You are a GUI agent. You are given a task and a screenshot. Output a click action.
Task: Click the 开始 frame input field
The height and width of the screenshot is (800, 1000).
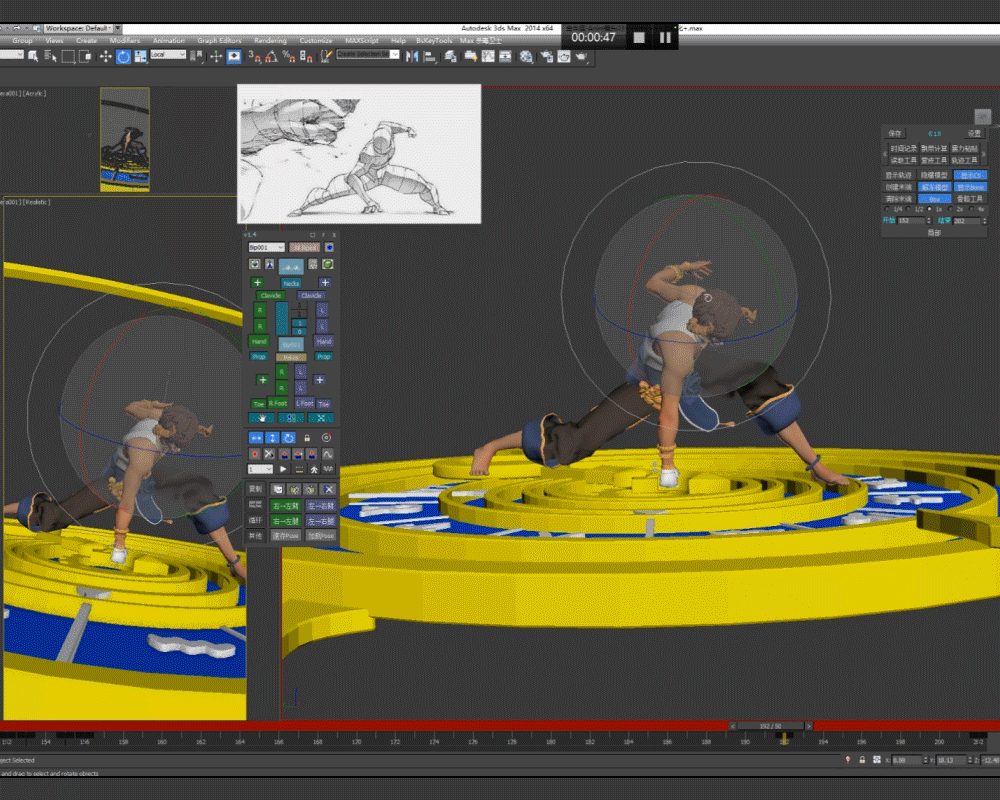point(910,221)
